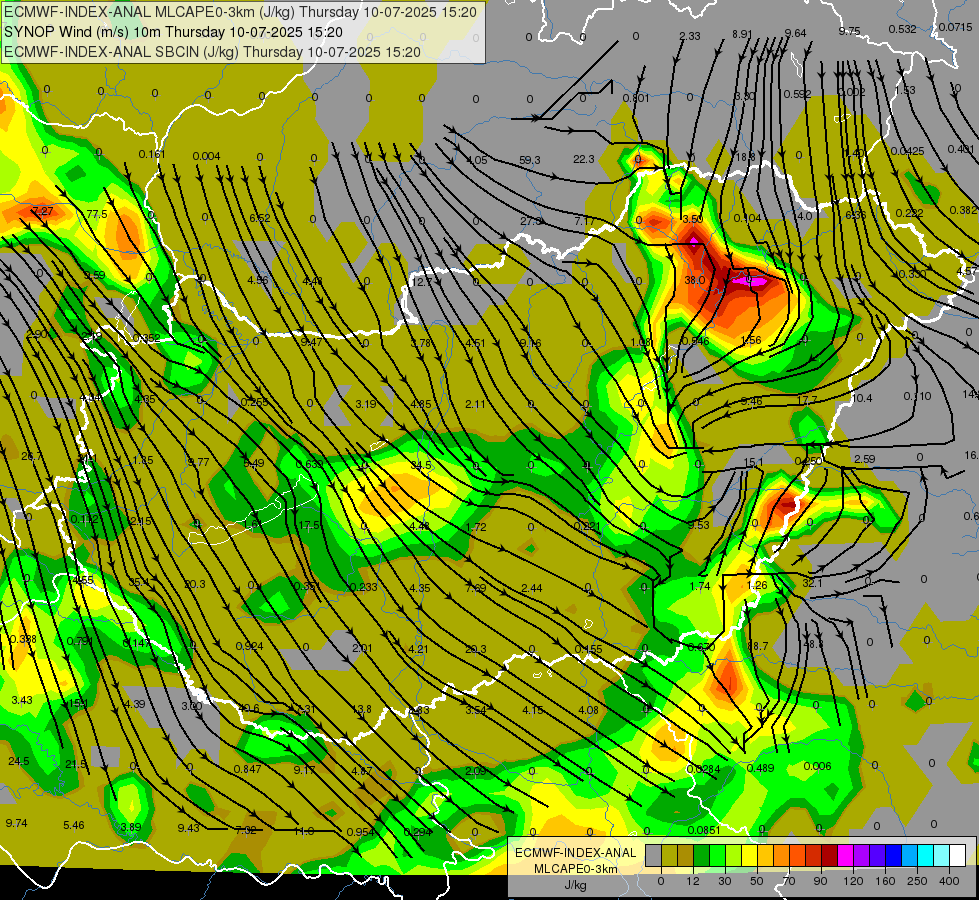Click the legend tick label 120
The width and height of the screenshot is (979, 900).
(853, 881)
